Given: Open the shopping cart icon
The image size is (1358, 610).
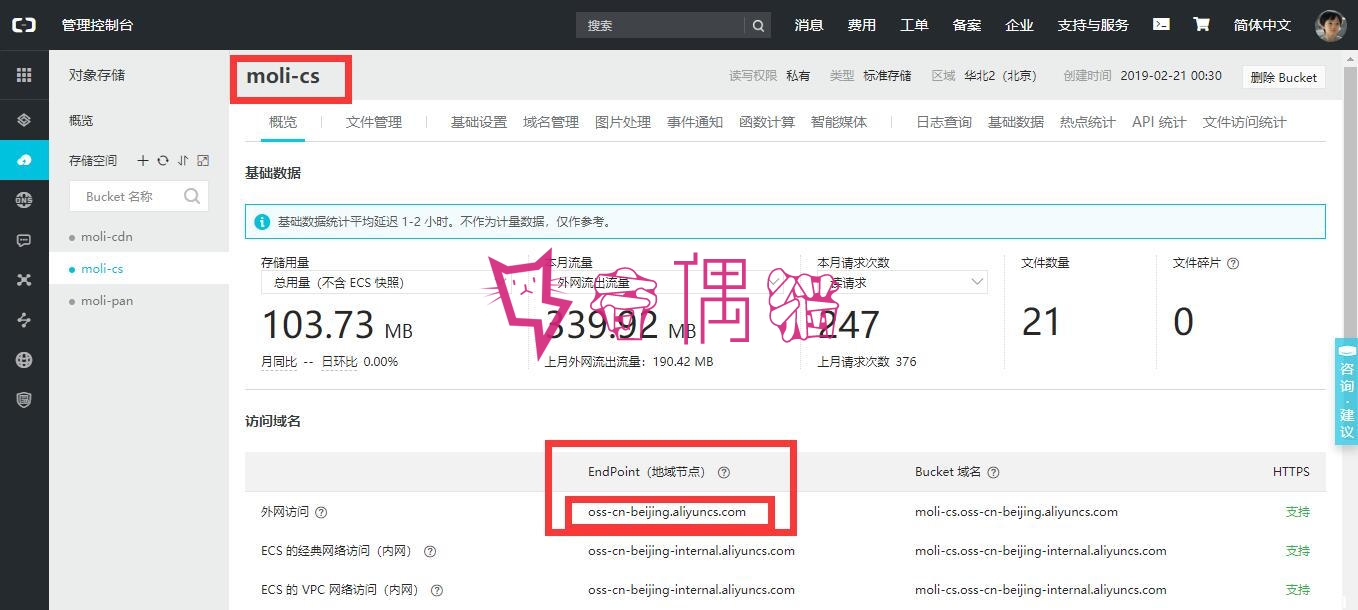Looking at the screenshot, I should pyautogui.click(x=1202, y=24).
